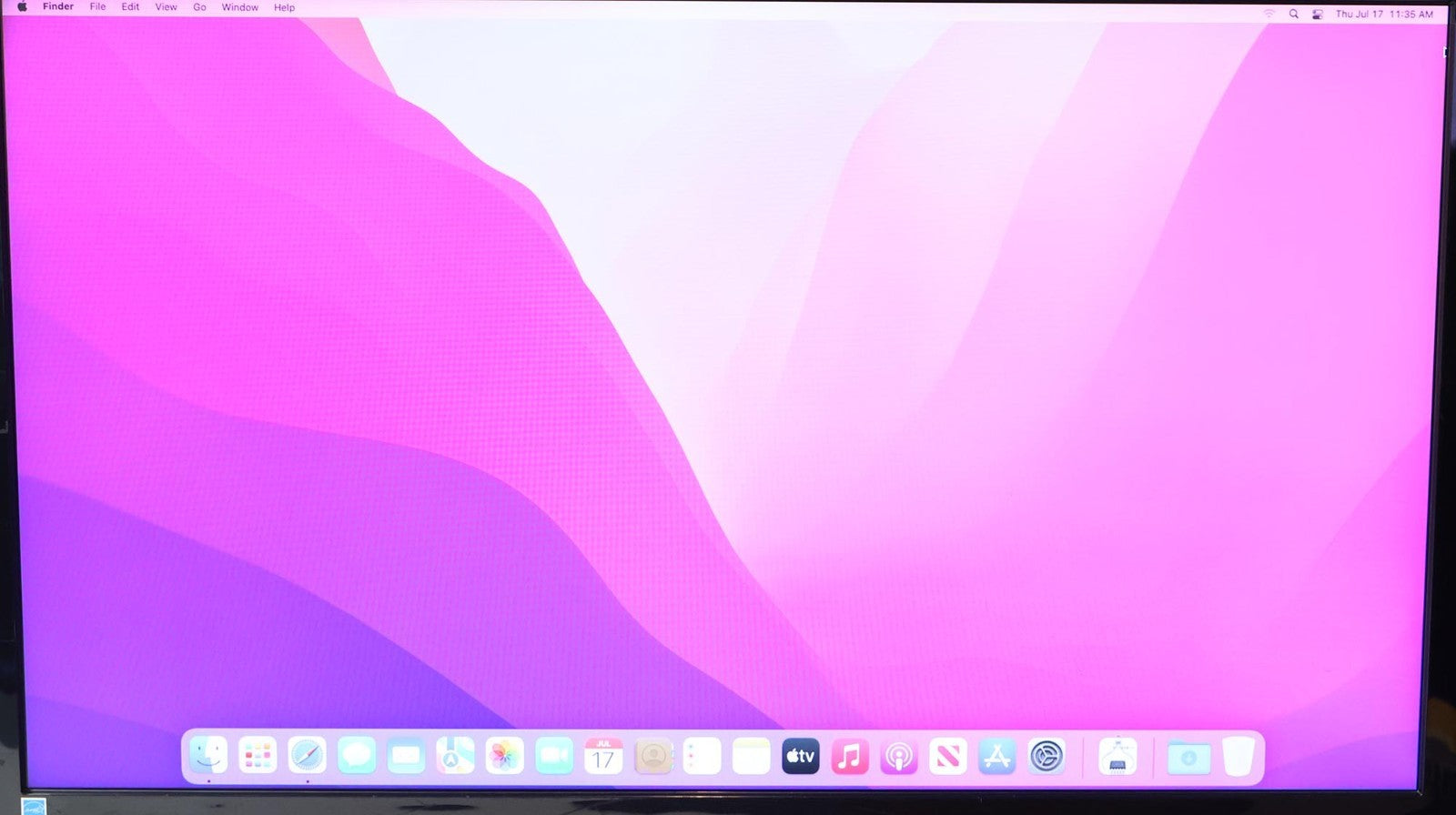Open the Trash in the Dock
This screenshot has height=815, width=1456.
click(x=1238, y=756)
